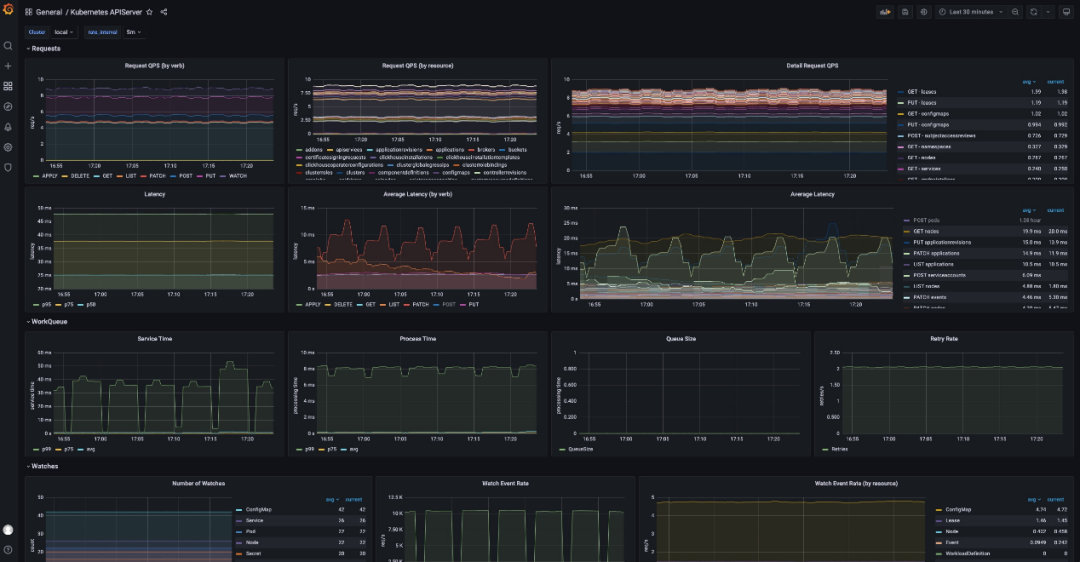Toggle the WATCH series in Request QPS legend
Image resolution: width=1080 pixels, height=562 pixels.
[x=236, y=174]
